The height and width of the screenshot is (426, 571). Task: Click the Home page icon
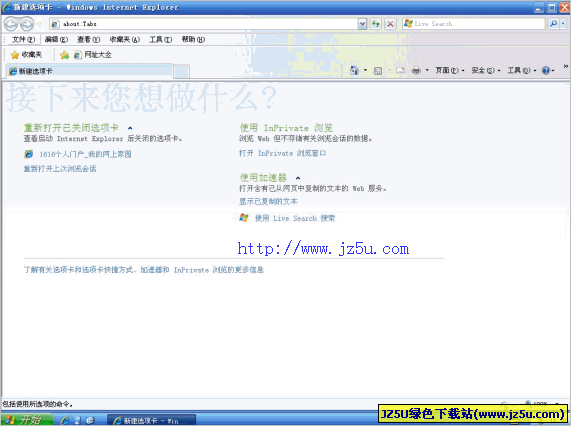pyautogui.click(x=354, y=70)
